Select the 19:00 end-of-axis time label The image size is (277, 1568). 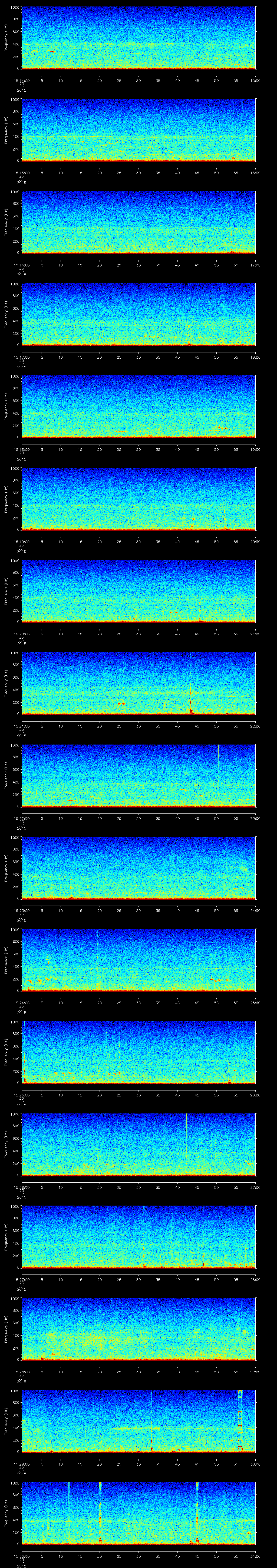point(255,449)
